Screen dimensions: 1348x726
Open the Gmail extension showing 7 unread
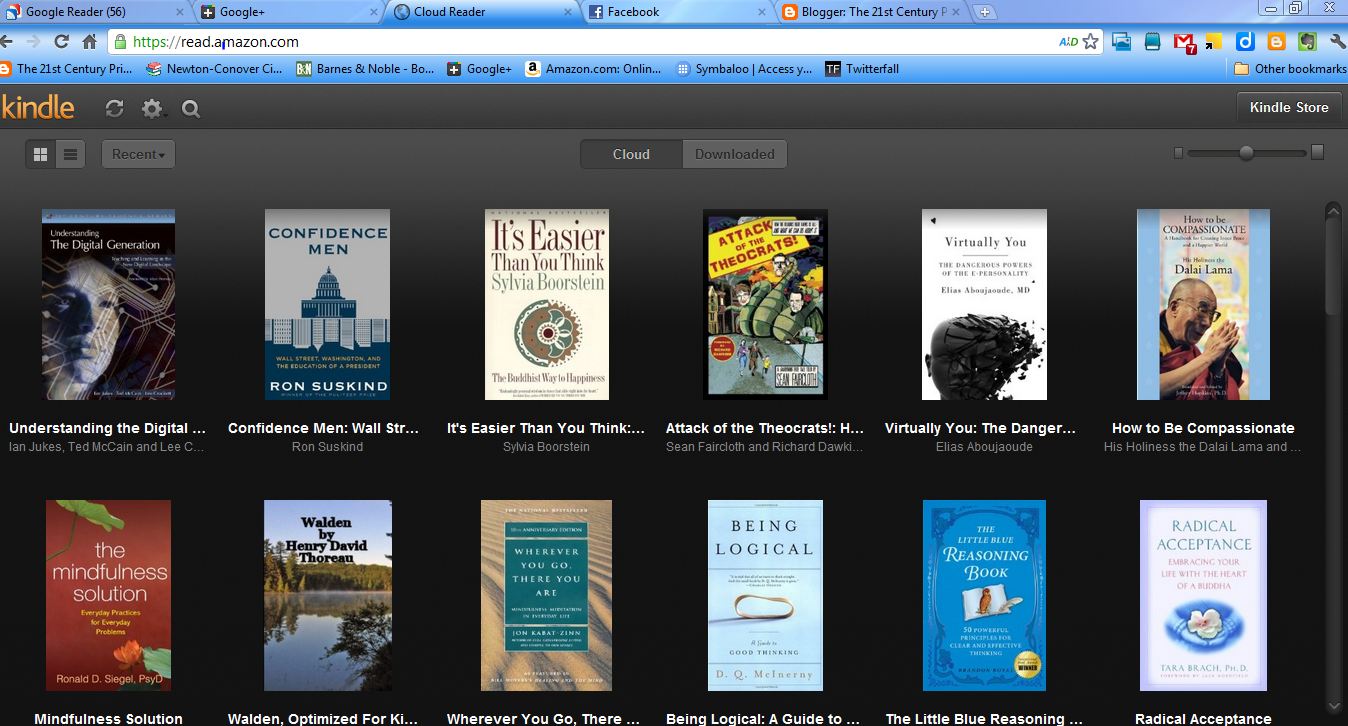pyautogui.click(x=1184, y=42)
